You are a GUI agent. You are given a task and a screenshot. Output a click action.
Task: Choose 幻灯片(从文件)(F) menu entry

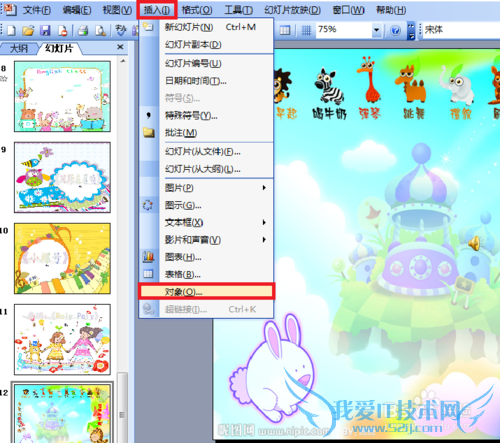(x=206, y=152)
